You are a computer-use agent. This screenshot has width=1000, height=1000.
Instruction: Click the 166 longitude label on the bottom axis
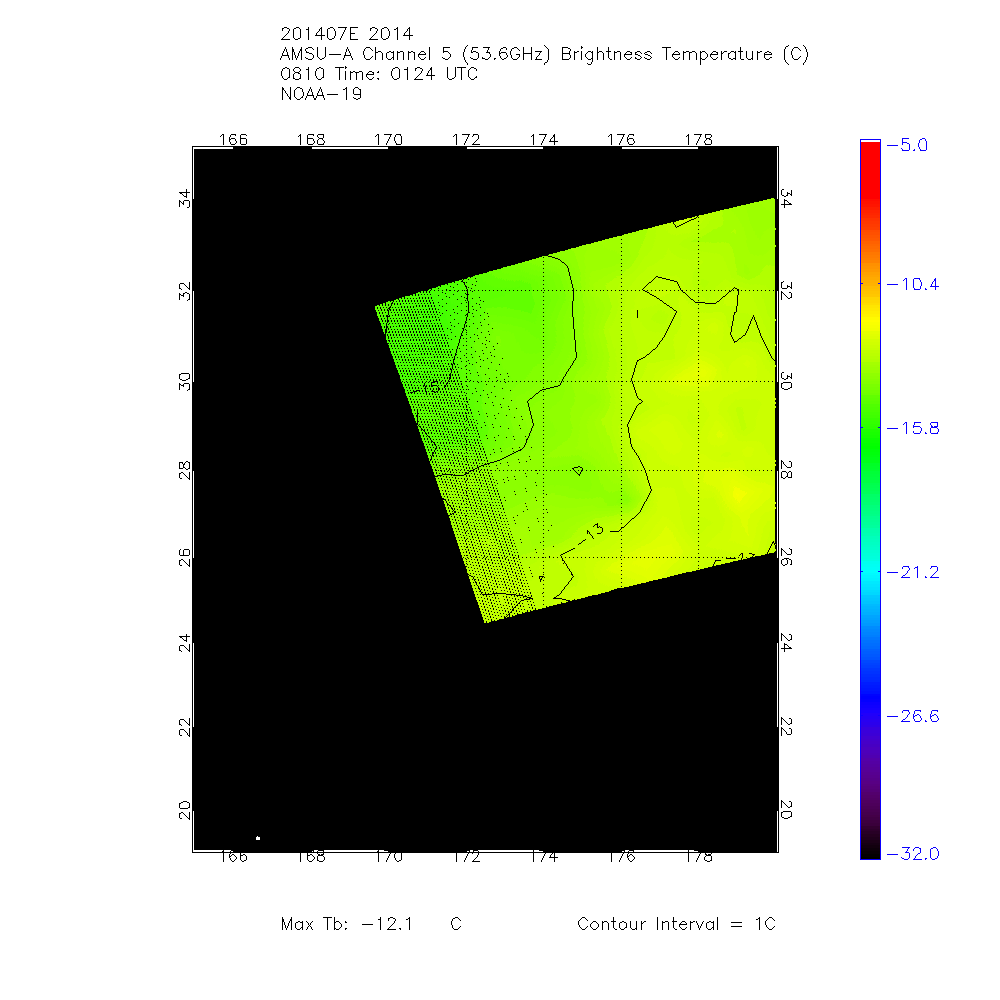click(x=233, y=856)
